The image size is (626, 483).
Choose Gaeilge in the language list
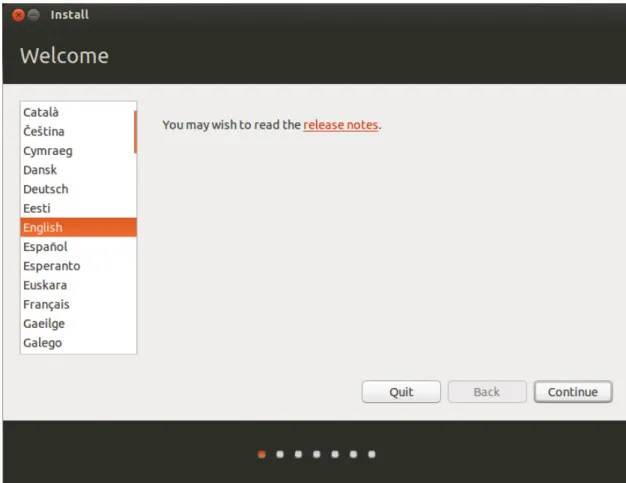tap(78, 323)
